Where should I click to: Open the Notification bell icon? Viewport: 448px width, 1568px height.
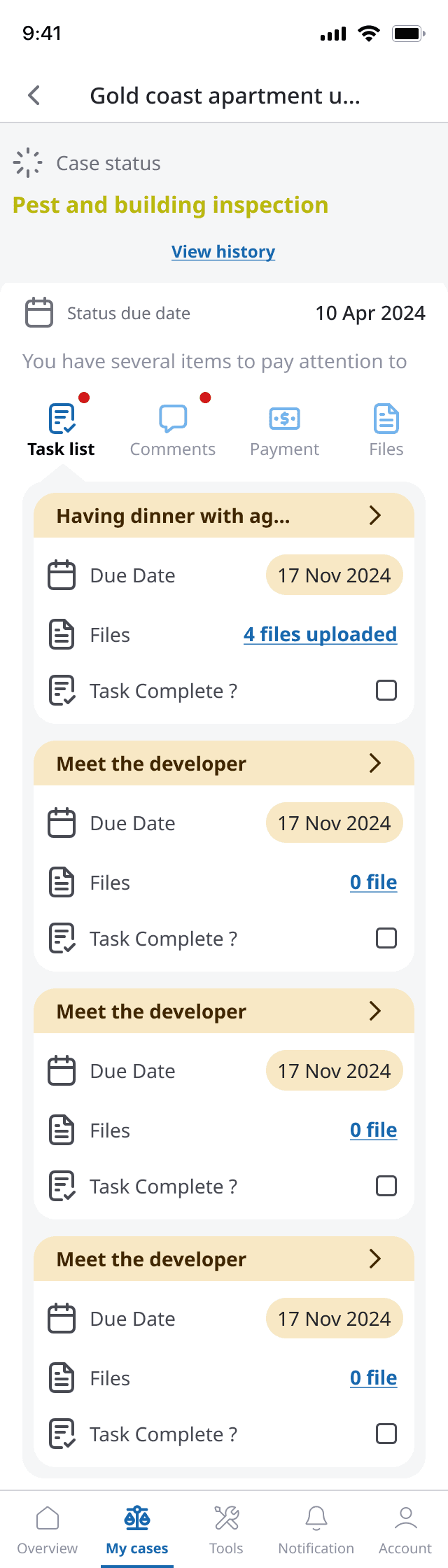pos(316,1518)
